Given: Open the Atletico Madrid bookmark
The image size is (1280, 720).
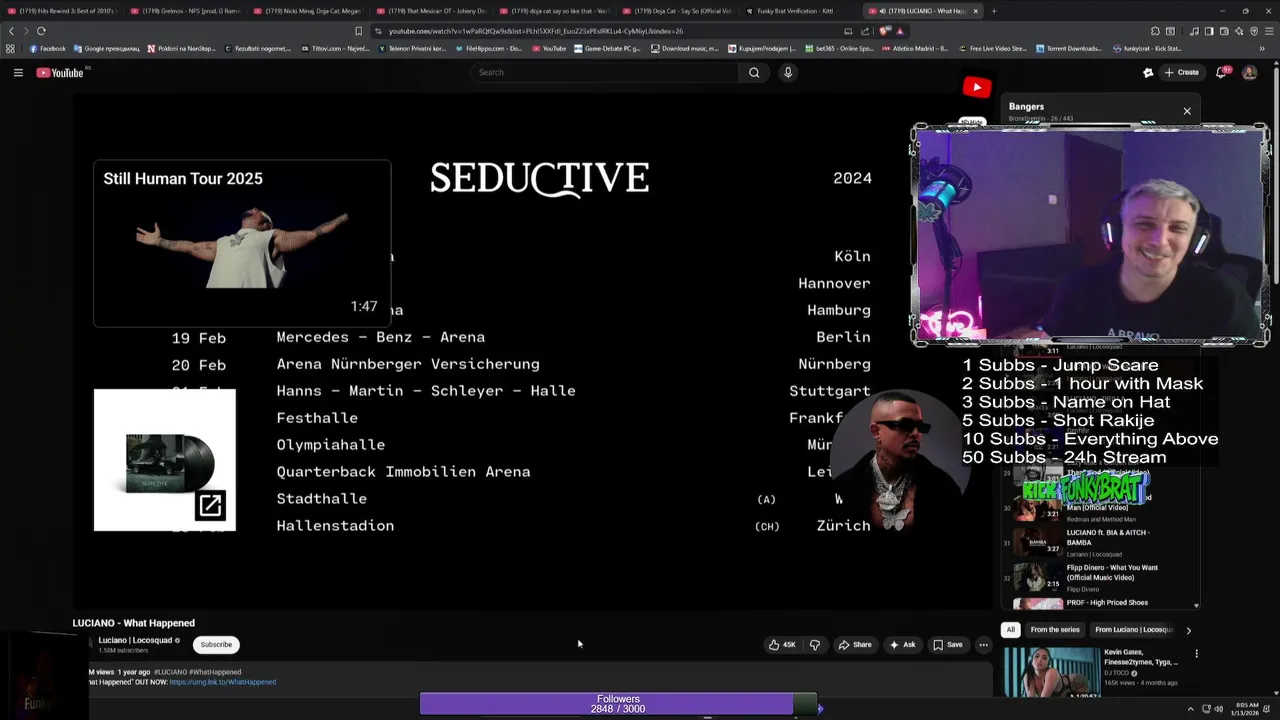Looking at the screenshot, I should tap(915, 48).
